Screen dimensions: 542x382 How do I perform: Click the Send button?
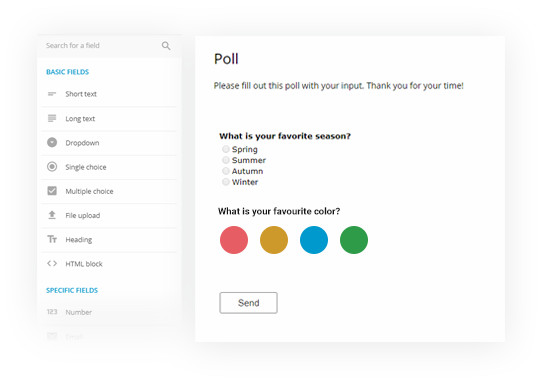[x=248, y=303]
